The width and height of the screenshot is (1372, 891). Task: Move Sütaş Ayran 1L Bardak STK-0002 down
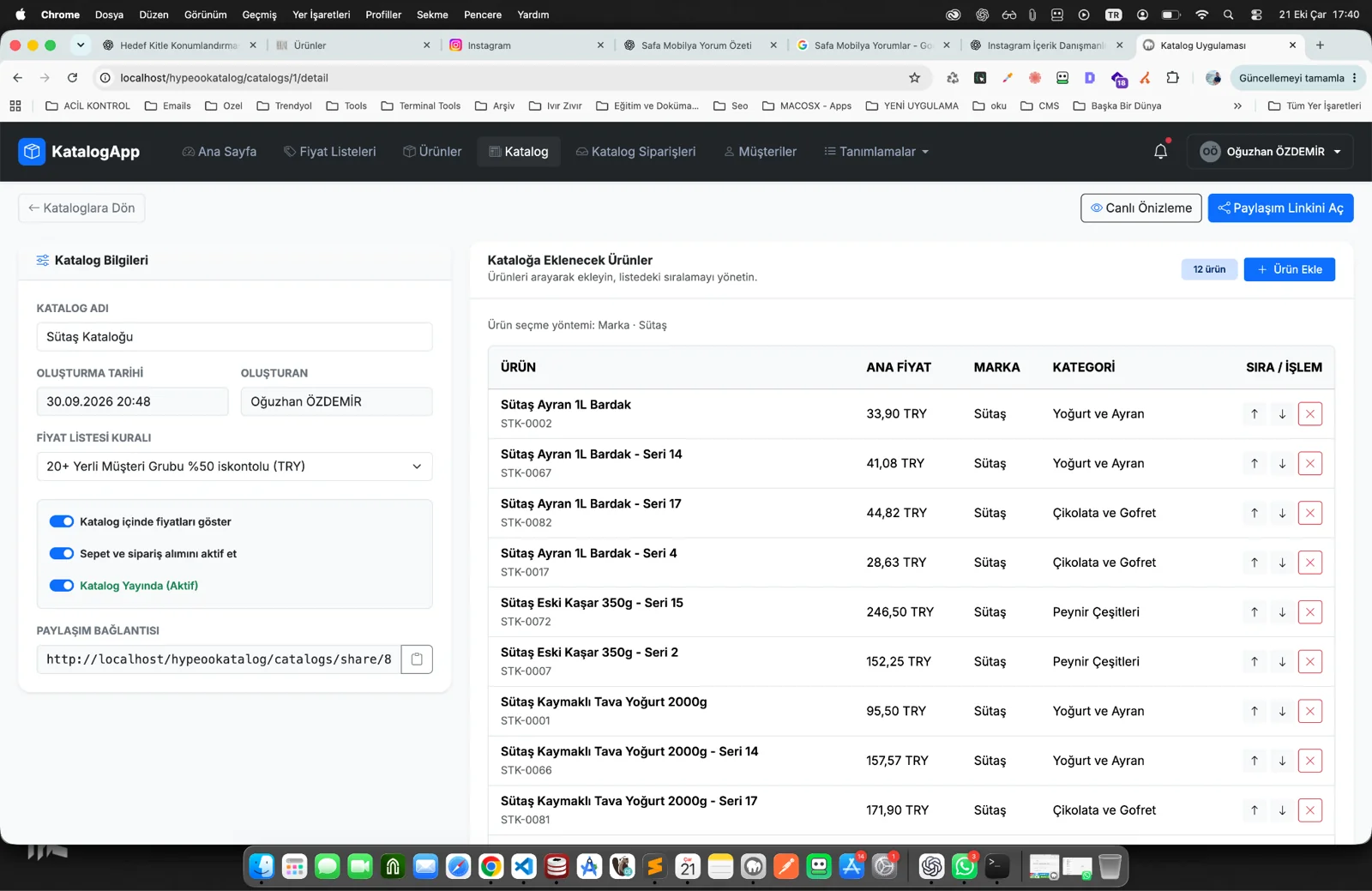(x=1282, y=414)
